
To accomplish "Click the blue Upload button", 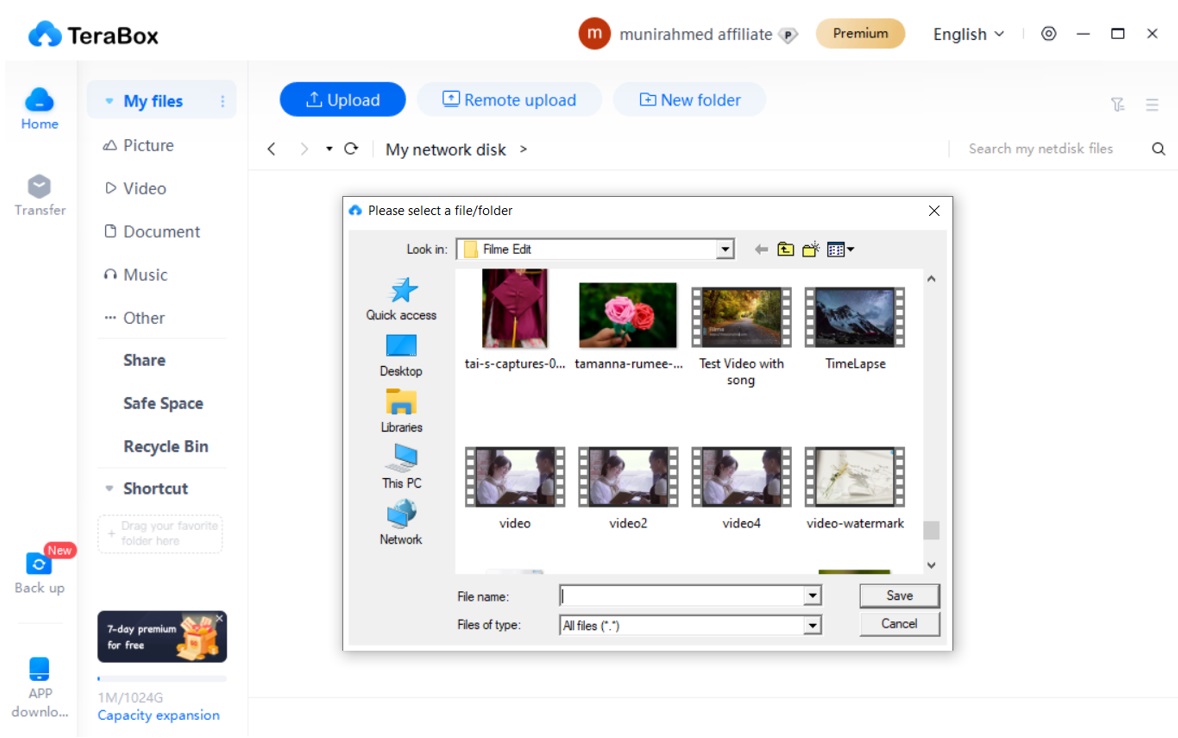I will pos(343,100).
